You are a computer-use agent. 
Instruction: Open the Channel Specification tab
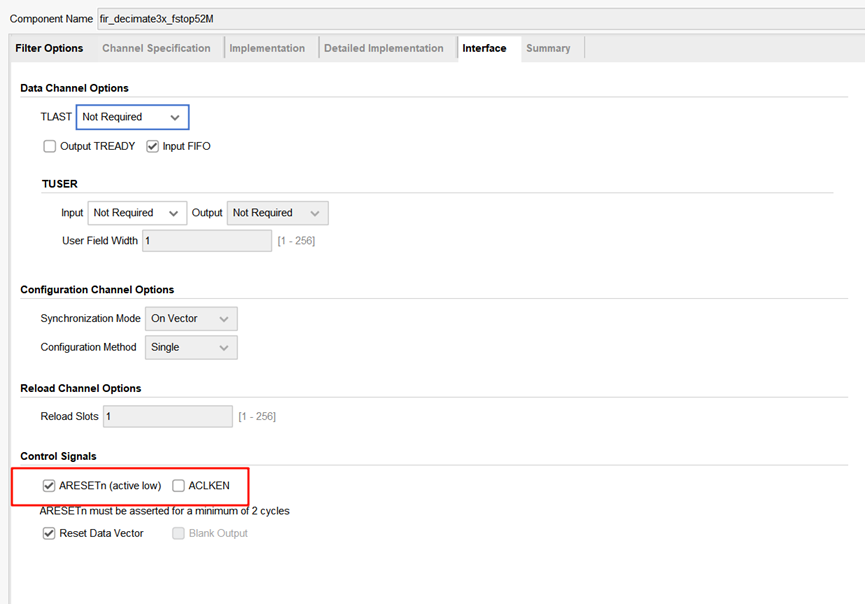point(156,48)
